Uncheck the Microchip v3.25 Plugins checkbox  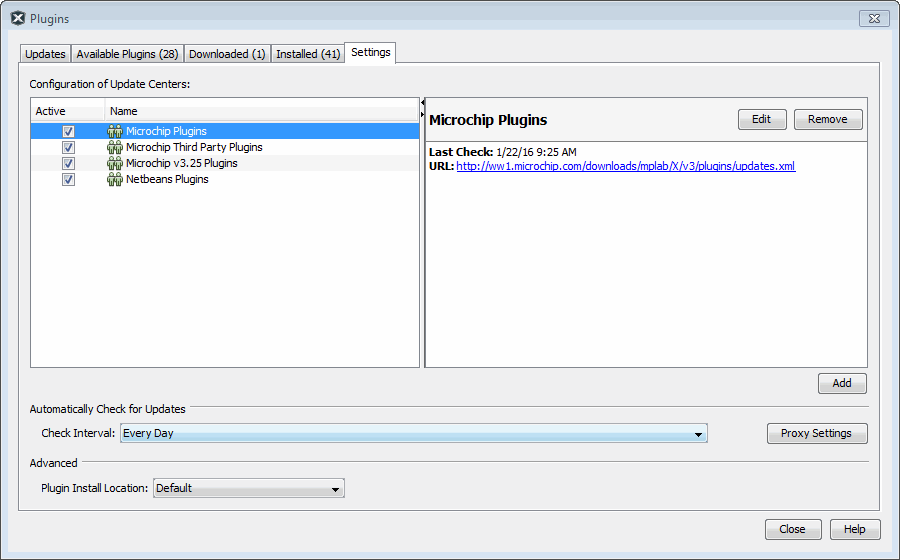(x=68, y=163)
